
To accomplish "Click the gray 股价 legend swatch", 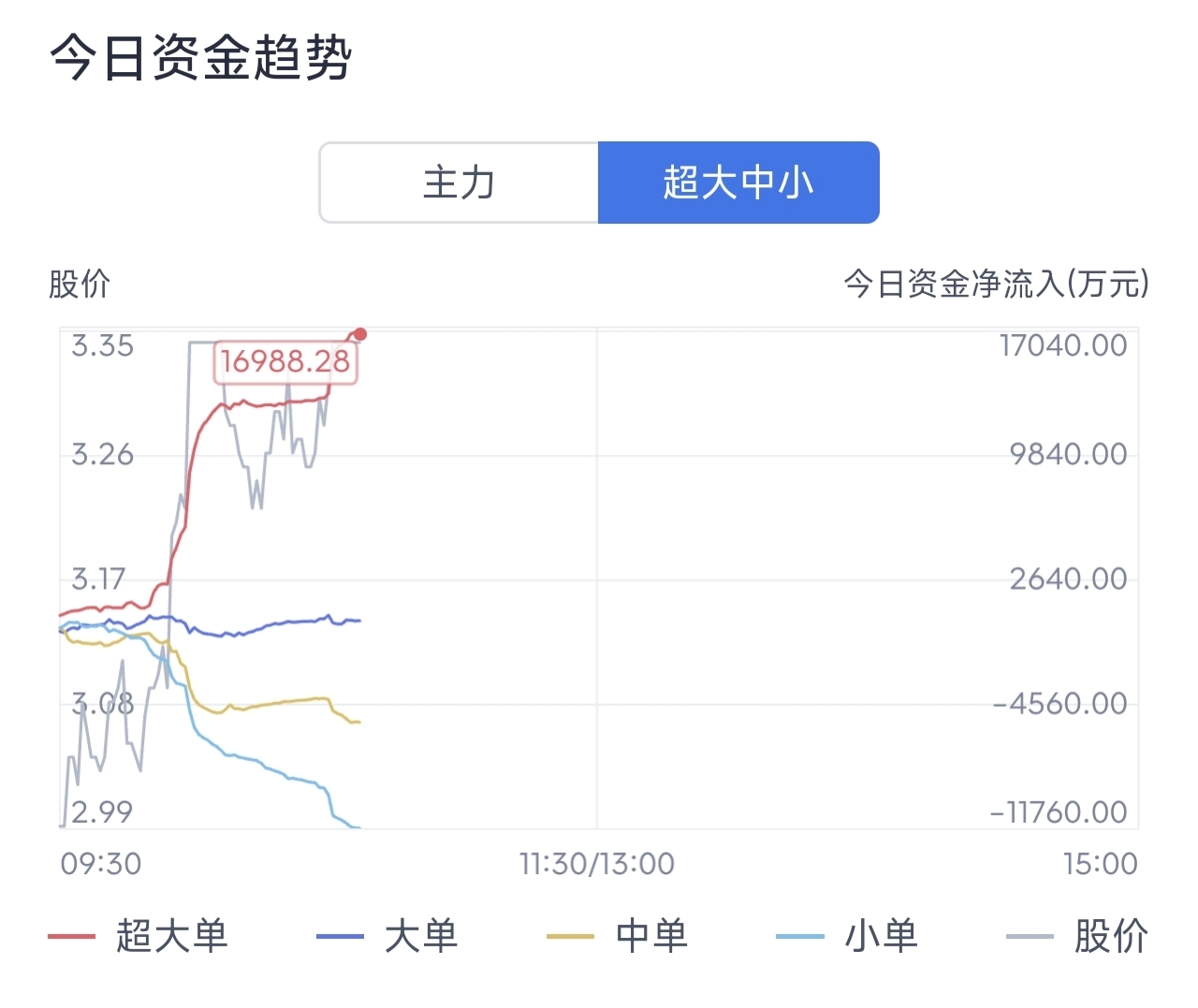I will 1030,936.
